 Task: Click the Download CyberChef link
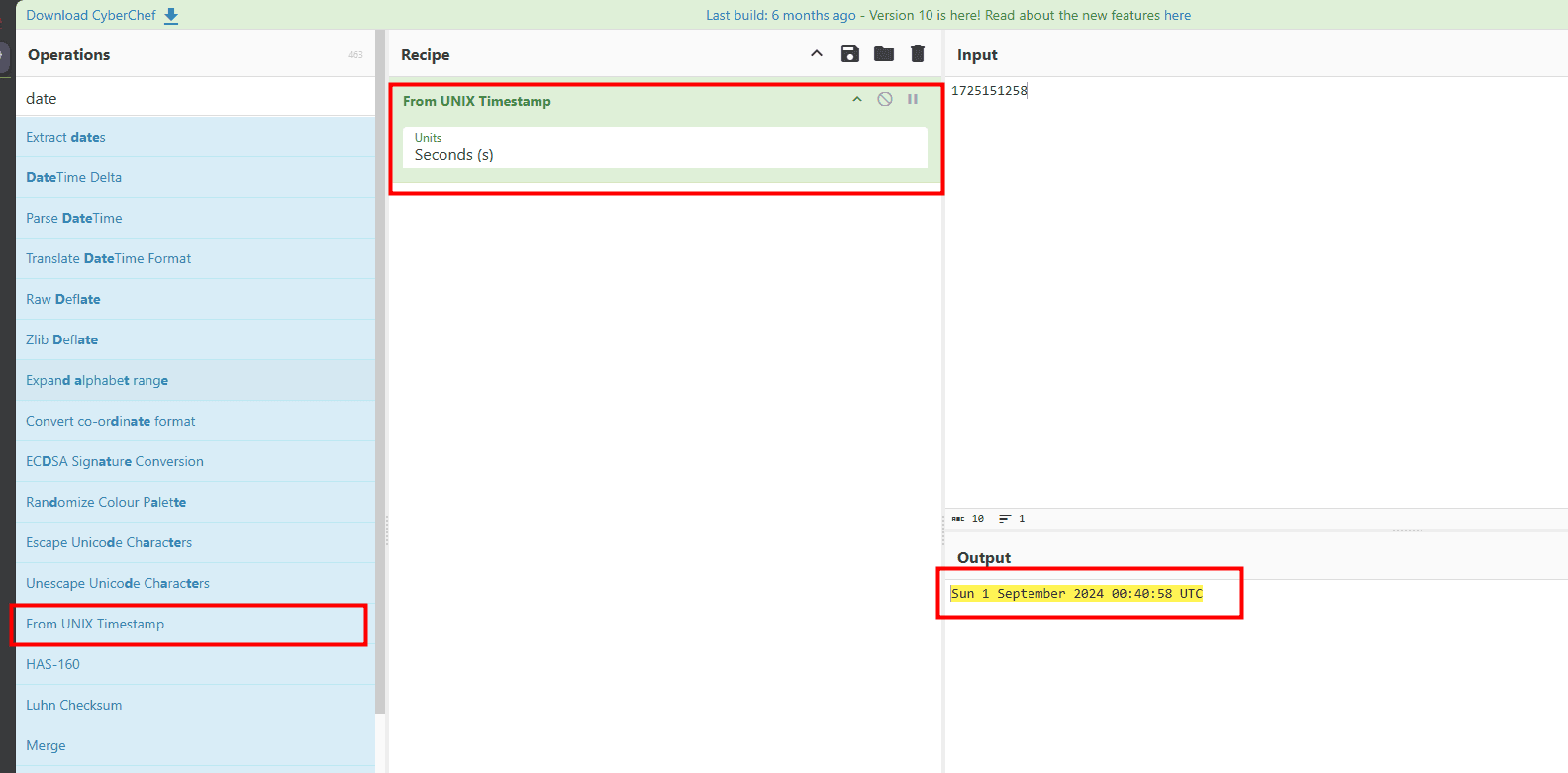(x=91, y=16)
